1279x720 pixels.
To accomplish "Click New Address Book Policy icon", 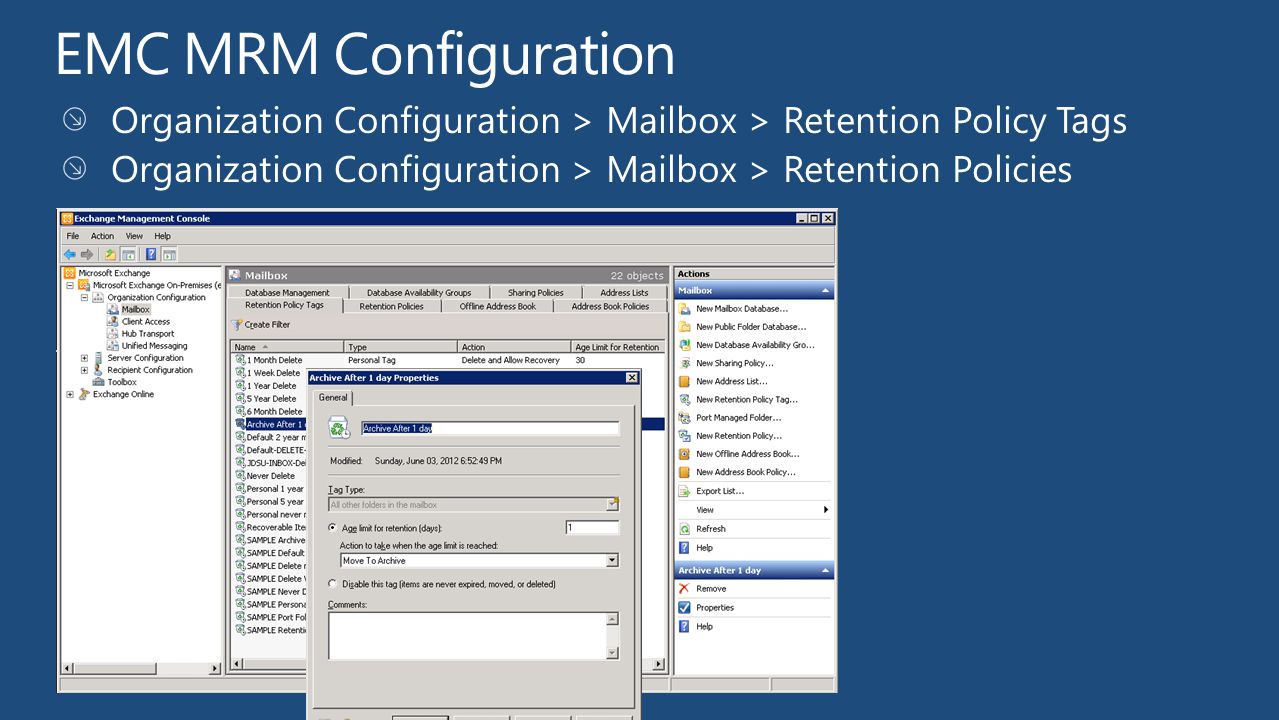I will pos(685,472).
